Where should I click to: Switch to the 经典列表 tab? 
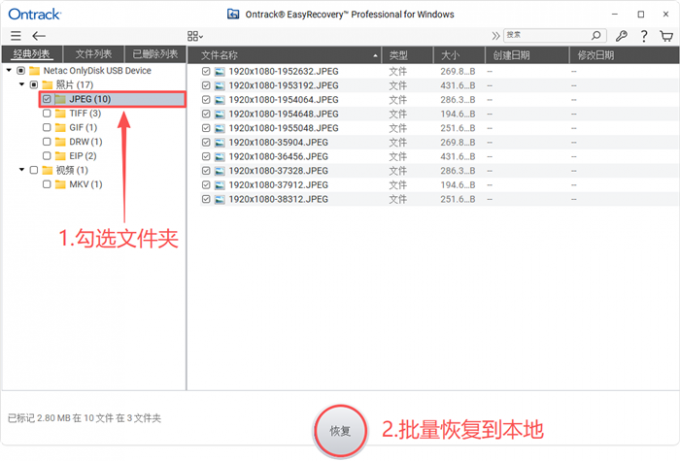(32, 54)
